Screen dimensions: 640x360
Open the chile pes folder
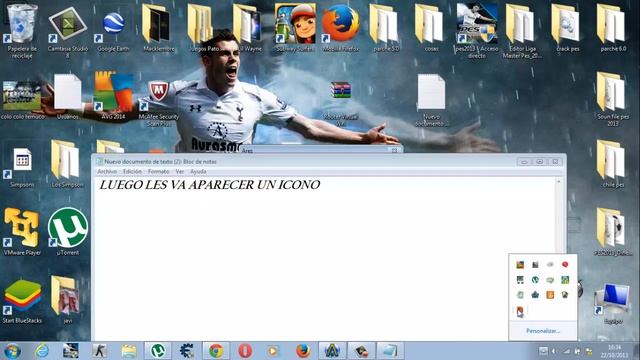(x=613, y=164)
